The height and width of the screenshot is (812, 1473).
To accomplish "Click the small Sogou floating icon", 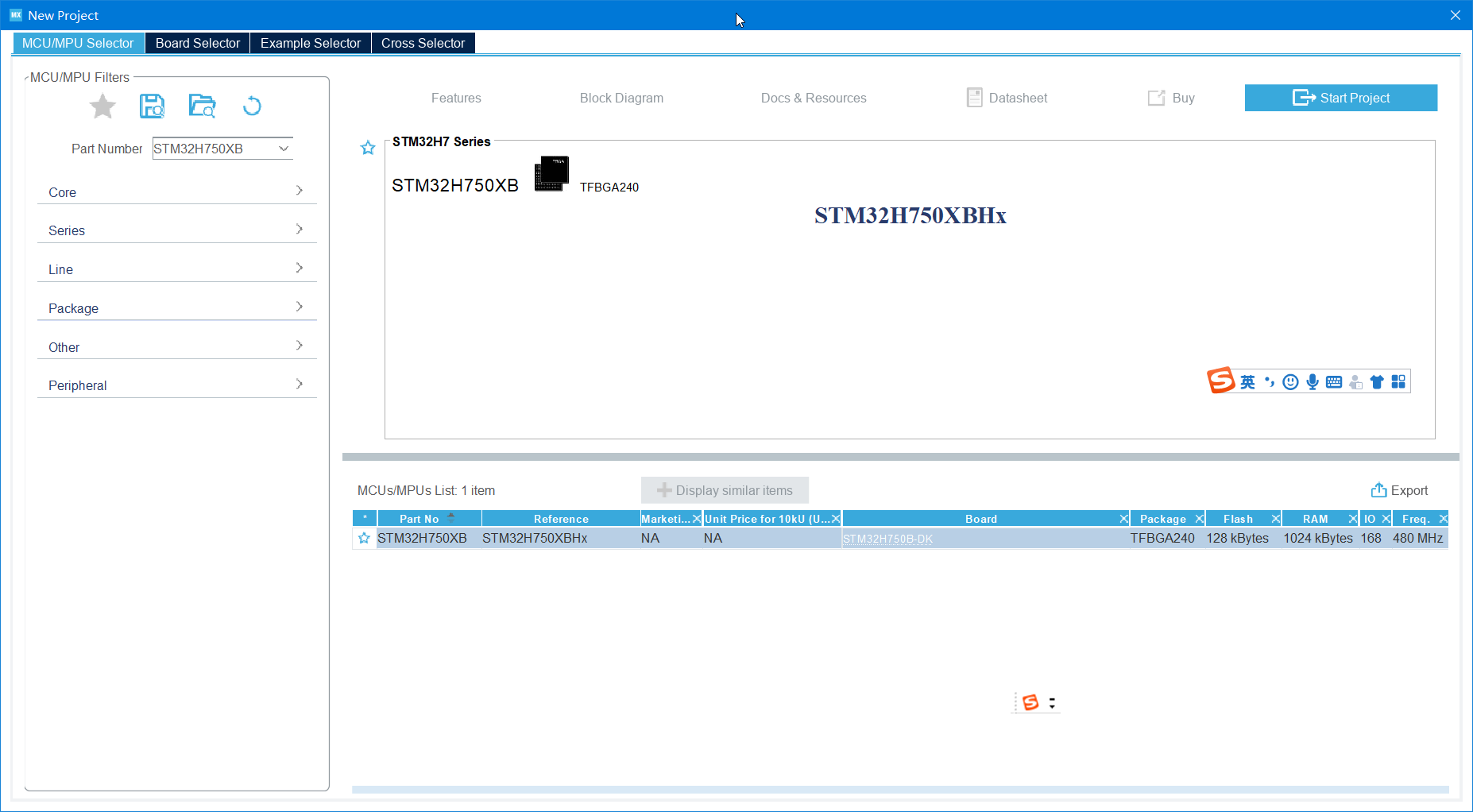I will [1030, 702].
